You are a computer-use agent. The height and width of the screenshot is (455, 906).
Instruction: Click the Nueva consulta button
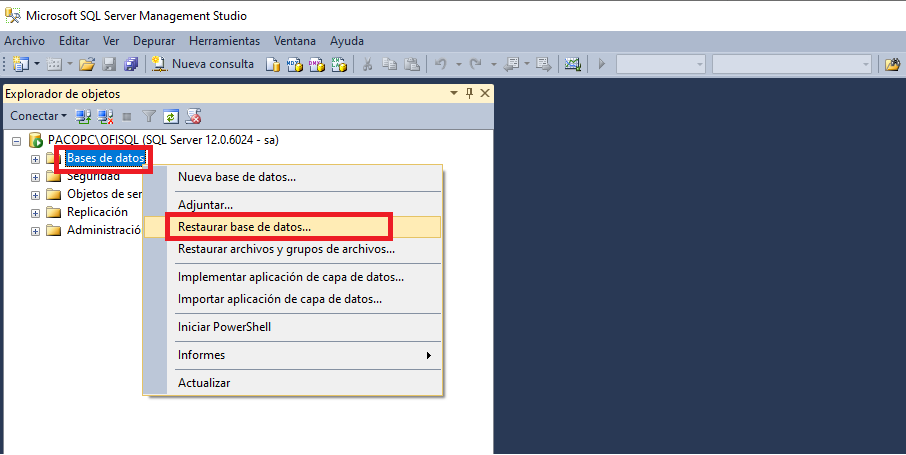203,64
